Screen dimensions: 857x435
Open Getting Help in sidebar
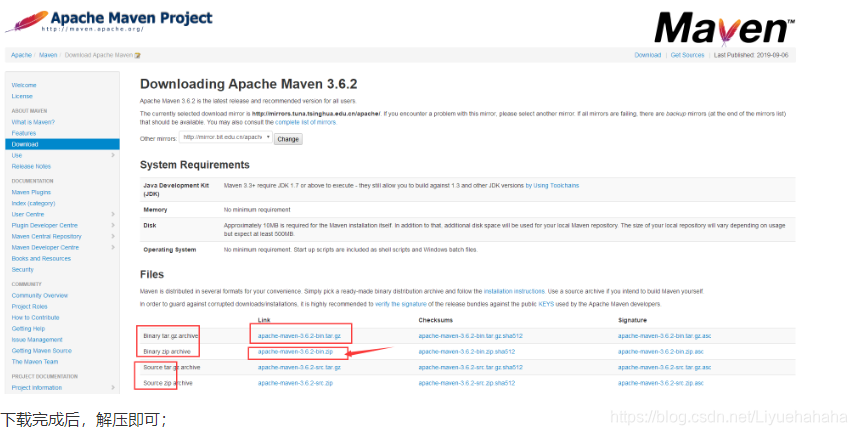pos(28,328)
